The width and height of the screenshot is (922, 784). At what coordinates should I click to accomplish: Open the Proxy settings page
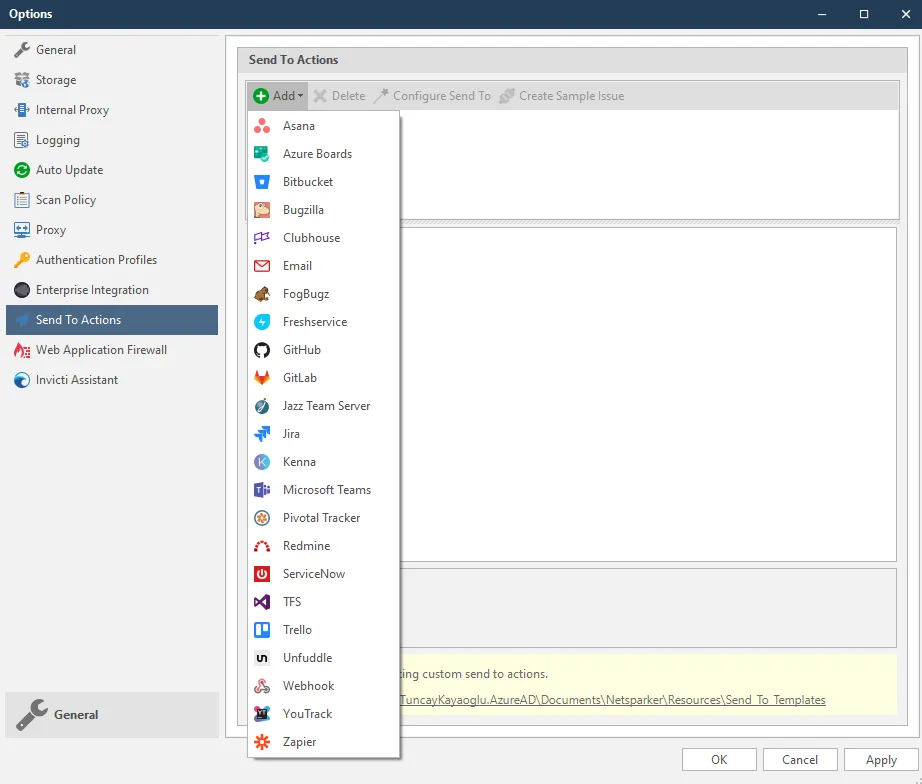[112, 230]
